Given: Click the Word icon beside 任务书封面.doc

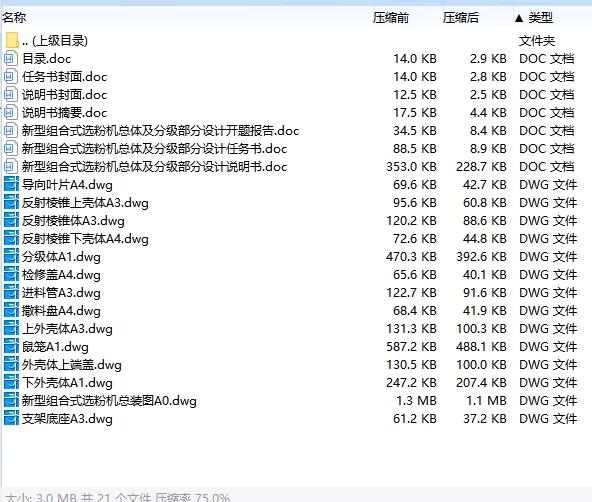Looking at the screenshot, I should (x=11, y=77).
